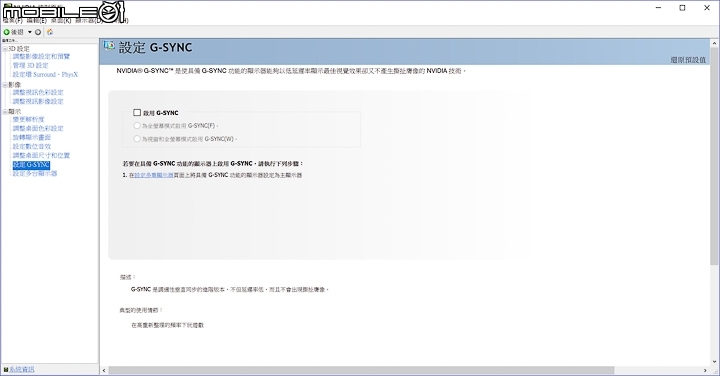Click 還原預設值 restore defaults link

click(x=688, y=60)
